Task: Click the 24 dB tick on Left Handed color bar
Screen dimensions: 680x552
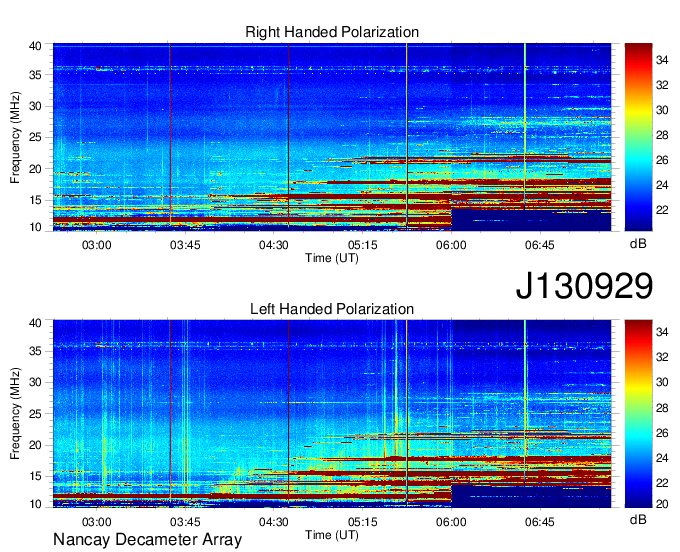Action: [662, 458]
